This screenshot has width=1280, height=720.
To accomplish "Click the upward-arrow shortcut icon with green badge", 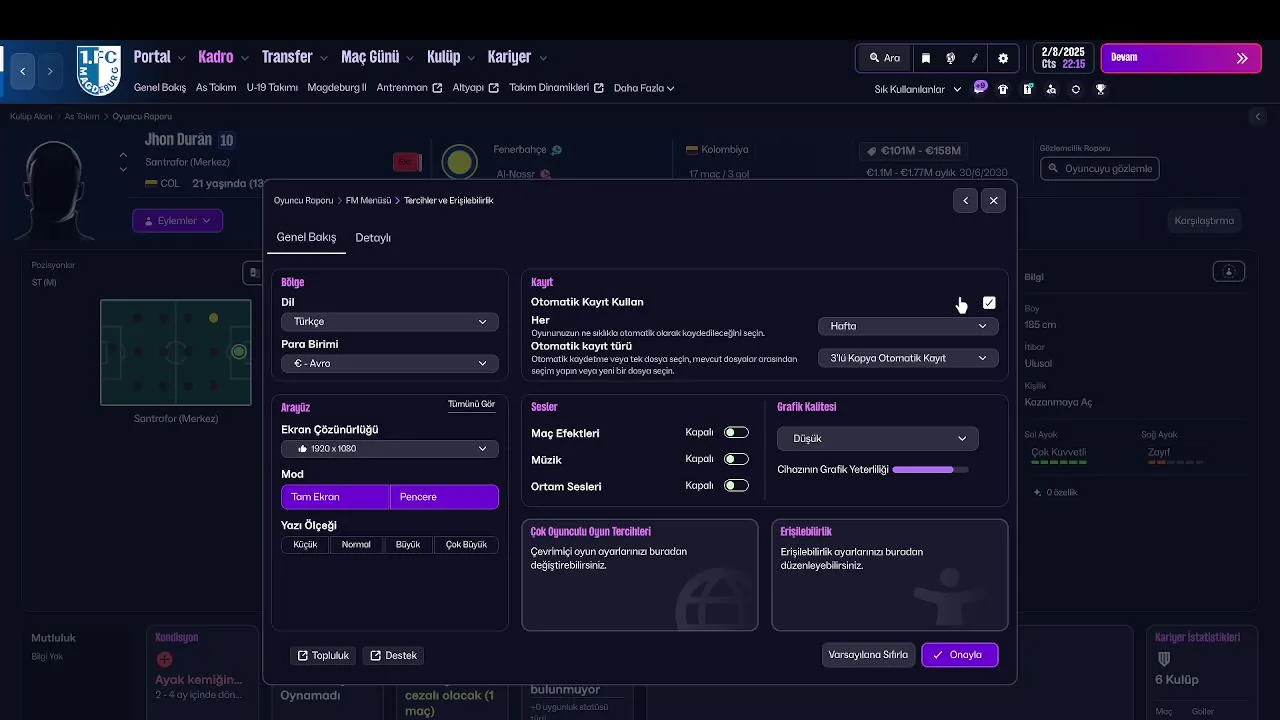I will point(1028,89).
